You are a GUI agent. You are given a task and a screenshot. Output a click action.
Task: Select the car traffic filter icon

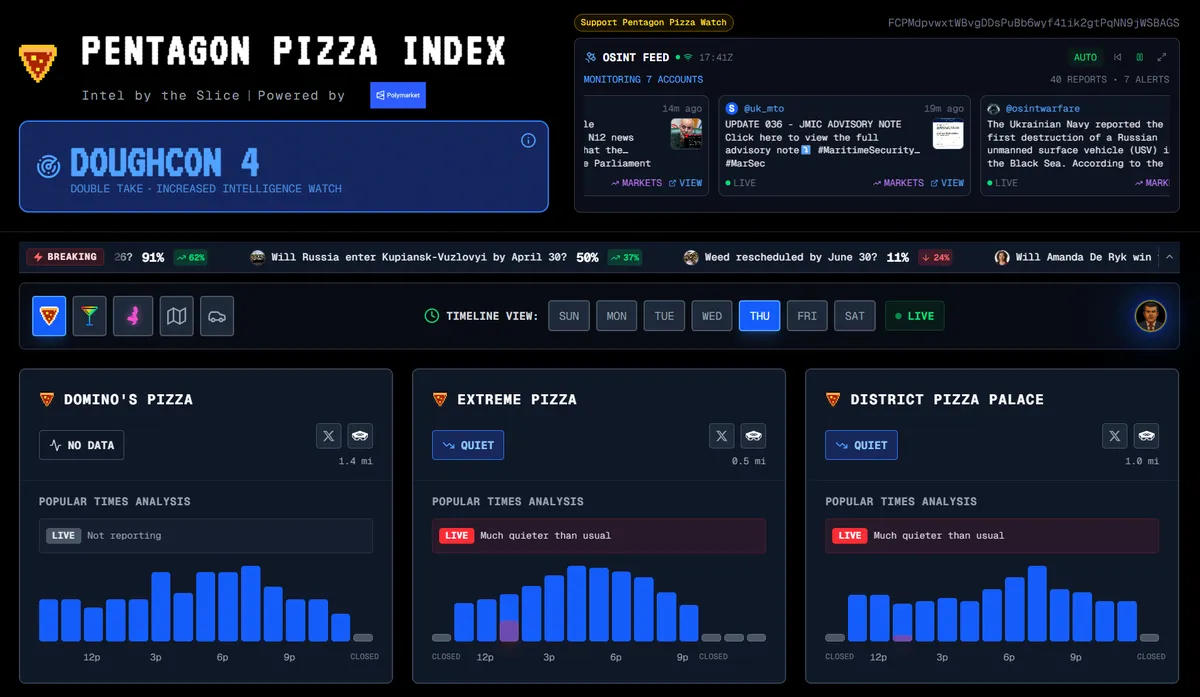[x=217, y=315]
